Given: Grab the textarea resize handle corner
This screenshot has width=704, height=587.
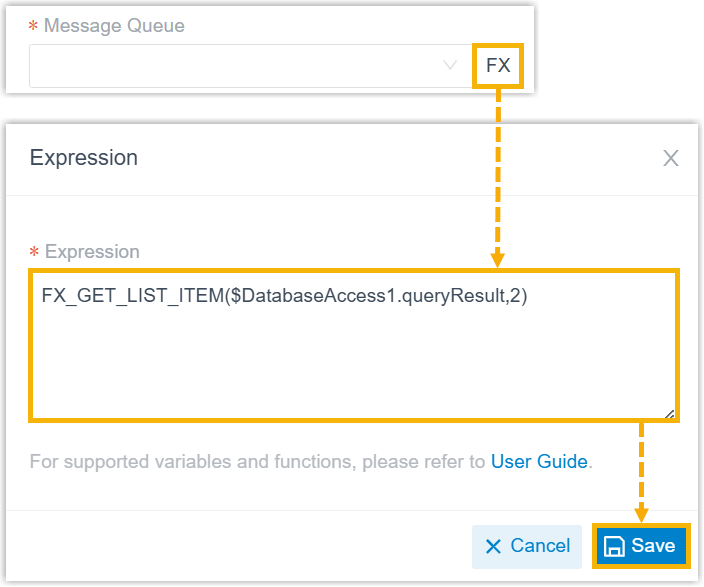Looking at the screenshot, I should point(669,414).
